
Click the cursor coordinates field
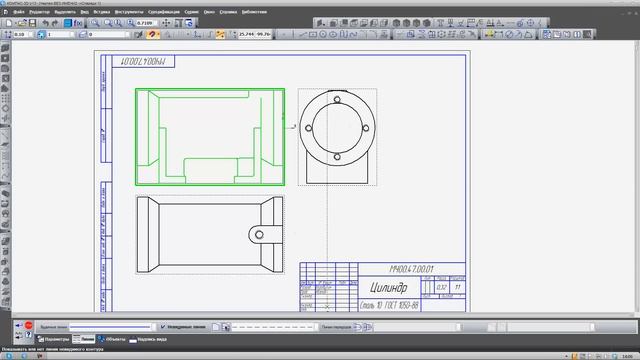255,35
